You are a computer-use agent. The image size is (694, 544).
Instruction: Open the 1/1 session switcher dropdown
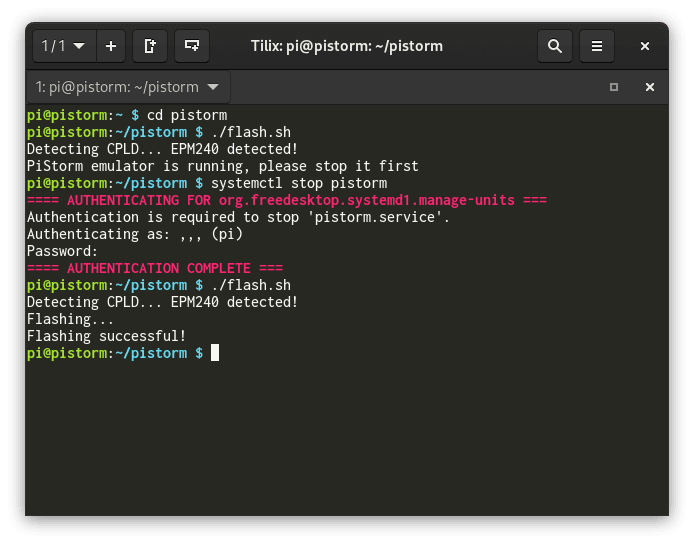pos(63,46)
